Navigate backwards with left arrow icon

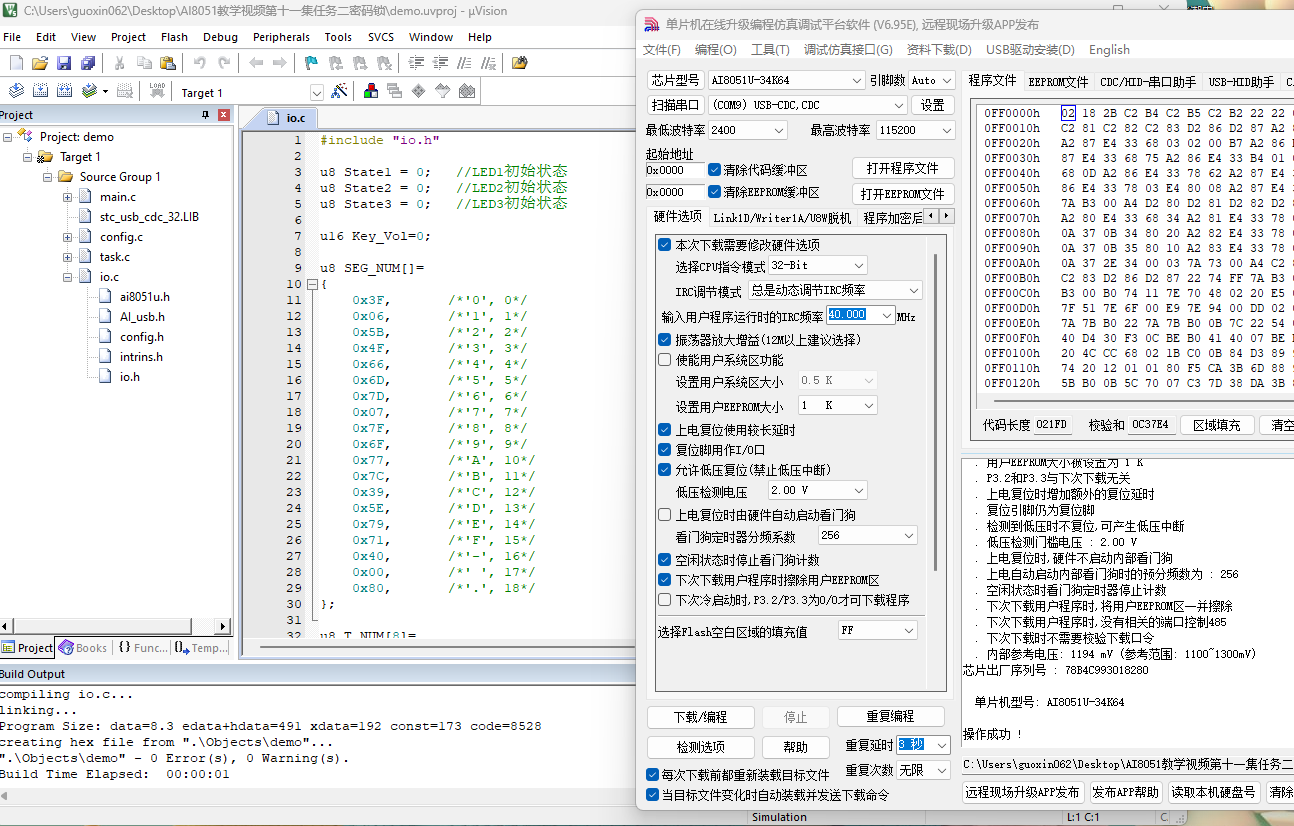(x=255, y=63)
